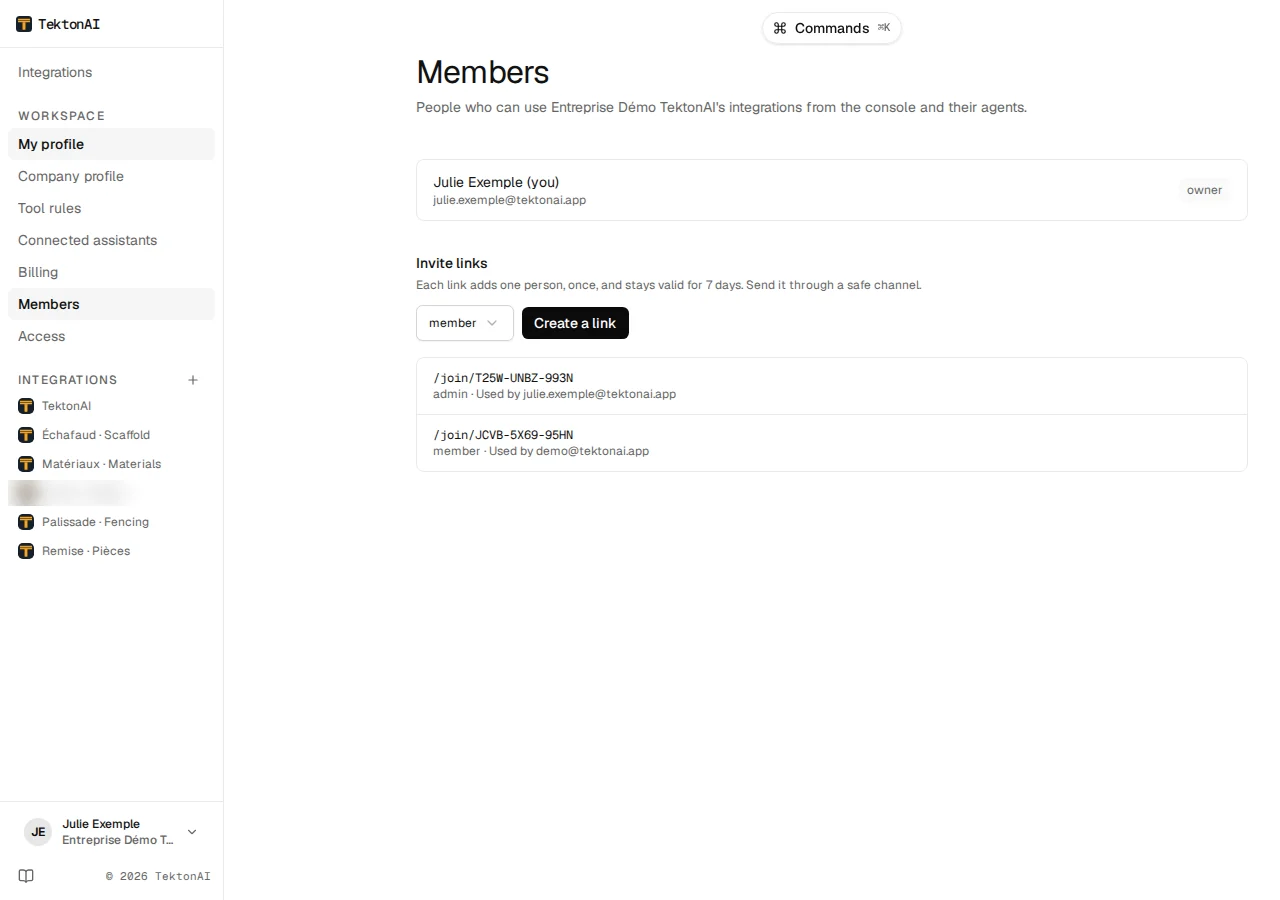Open Échafaud · Scaffold integration icon
The width and height of the screenshot is (1280, 900).
[x=26, y=435]
